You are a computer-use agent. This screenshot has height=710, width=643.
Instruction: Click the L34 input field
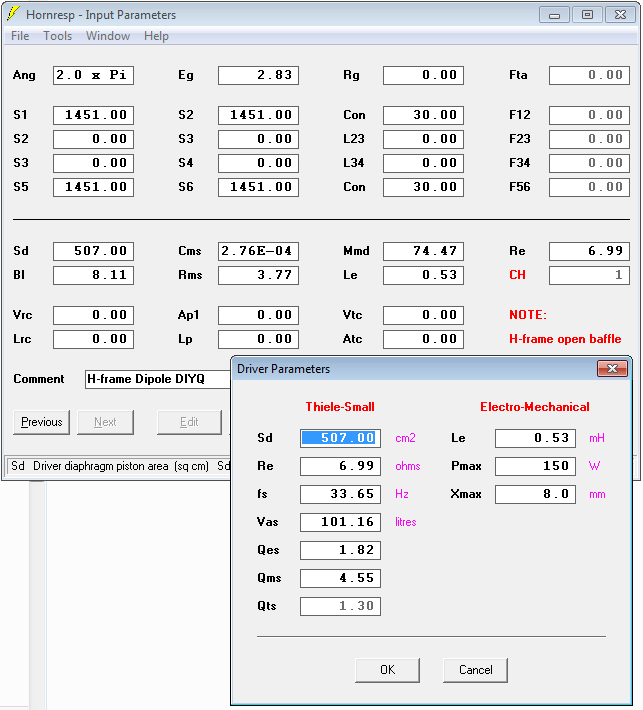(423, 163)
